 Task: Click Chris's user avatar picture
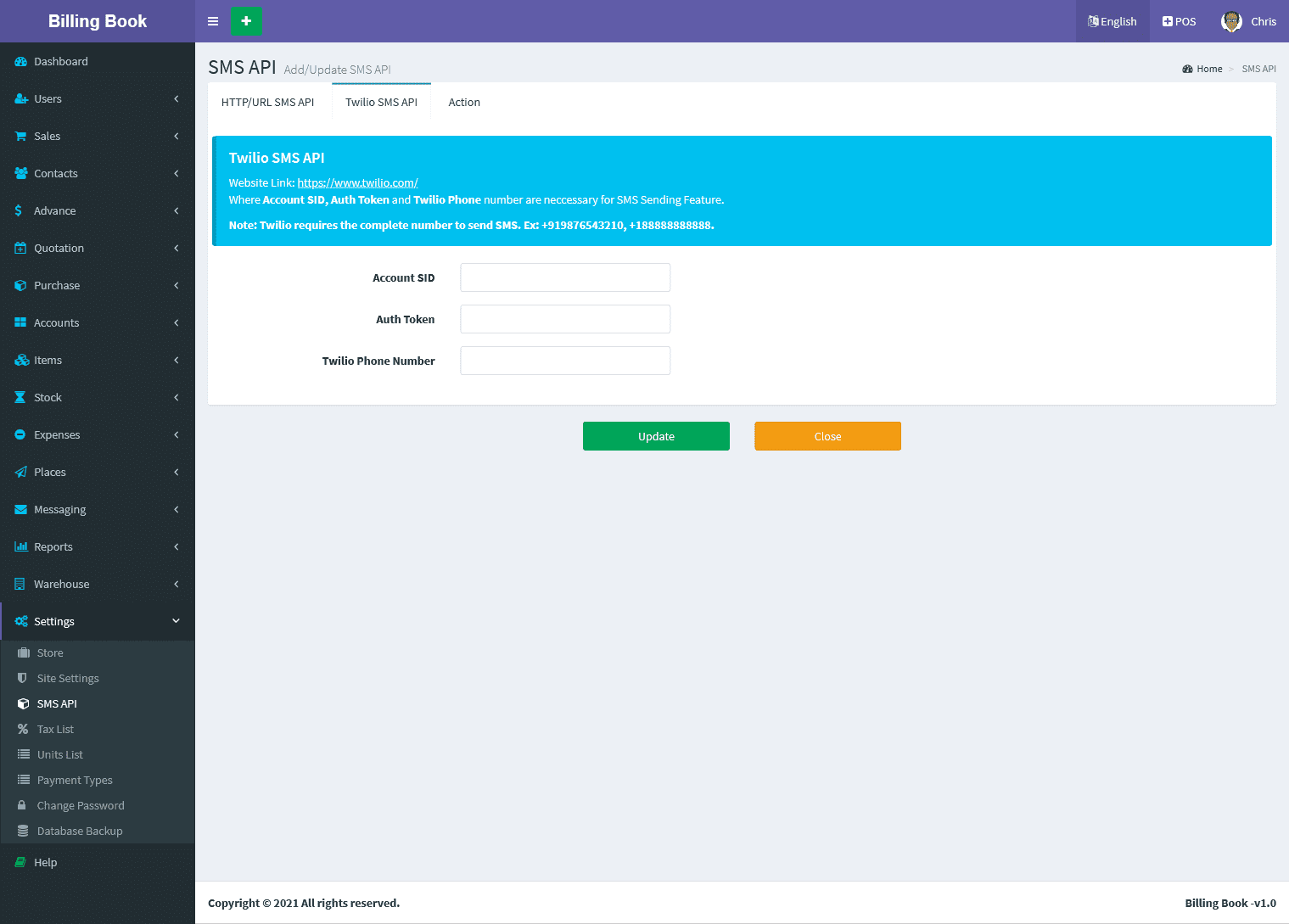point(1231,22)
